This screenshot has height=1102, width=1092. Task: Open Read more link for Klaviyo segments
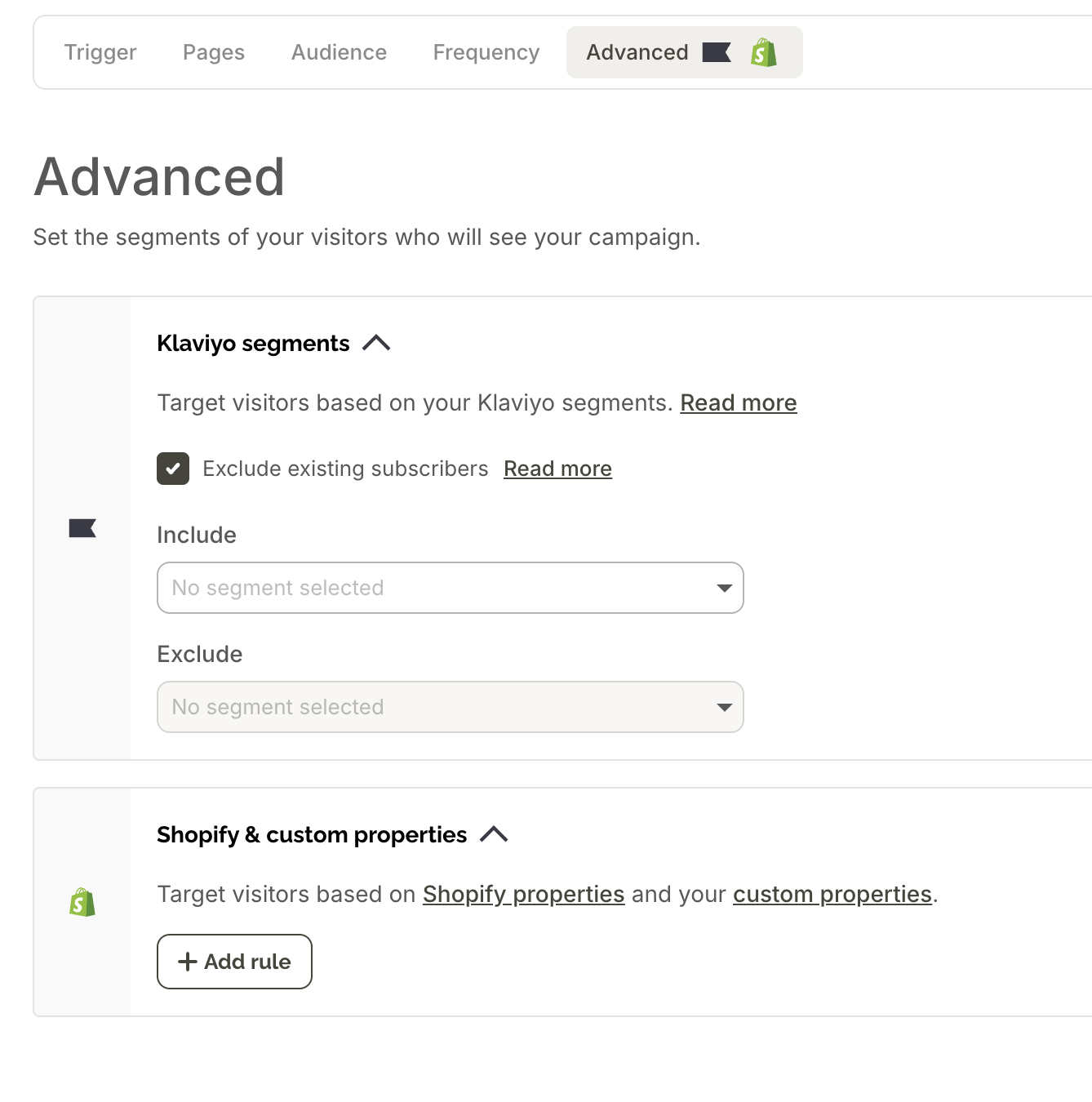pos(739,403)
